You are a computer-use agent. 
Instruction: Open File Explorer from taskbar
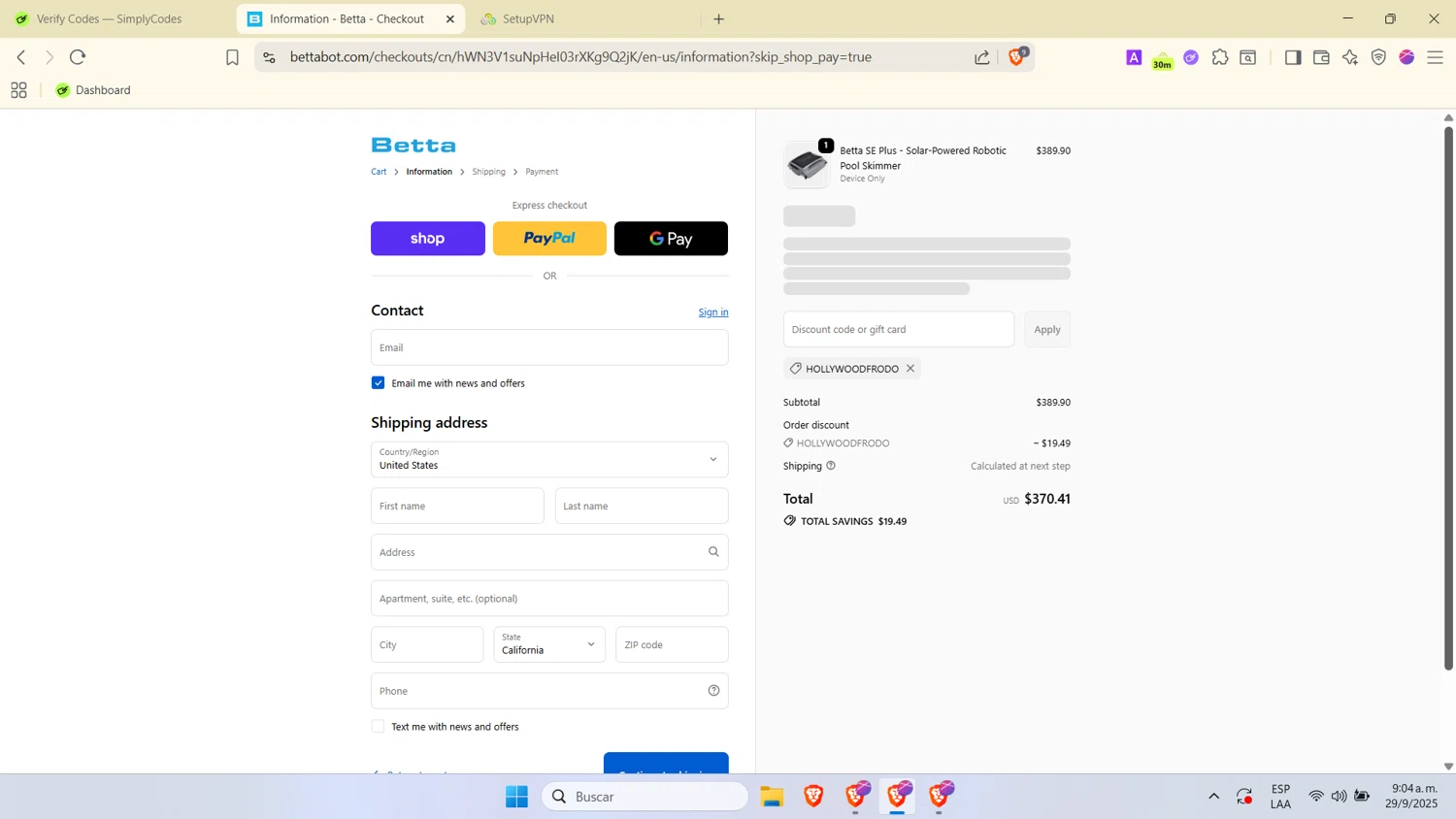772,797
